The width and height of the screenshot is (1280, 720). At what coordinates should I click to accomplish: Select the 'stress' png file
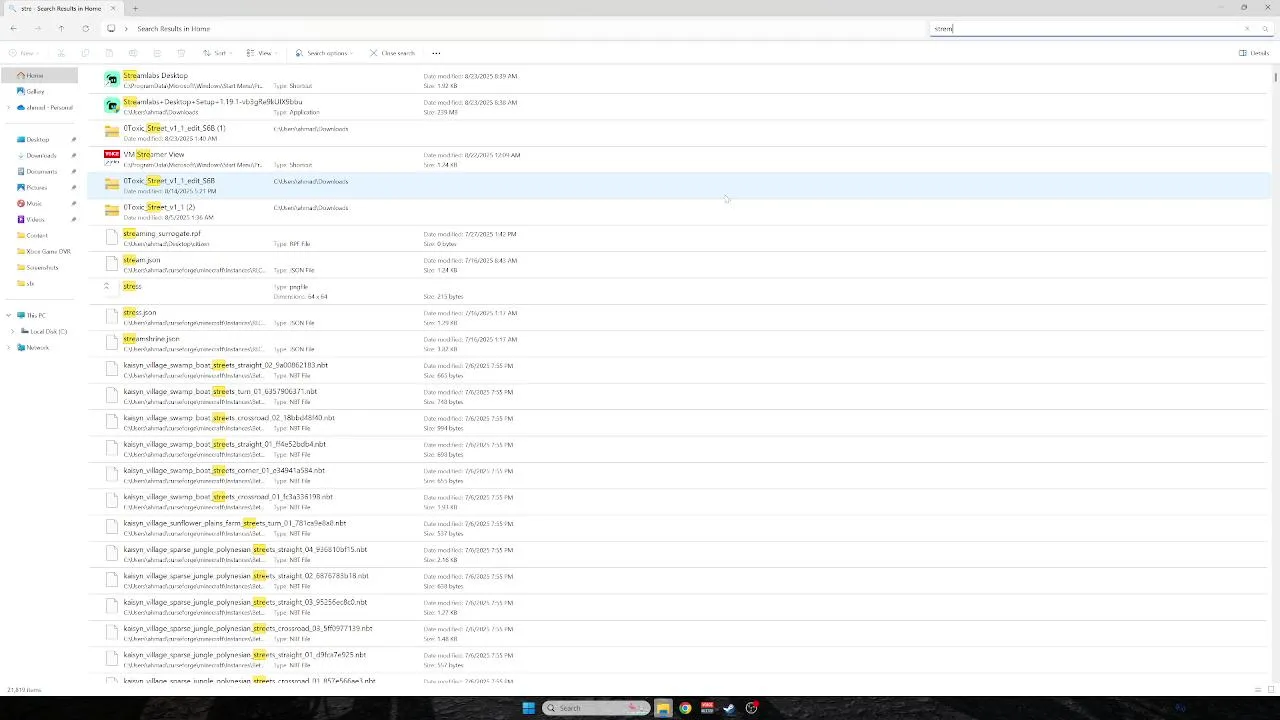point(678,290)
